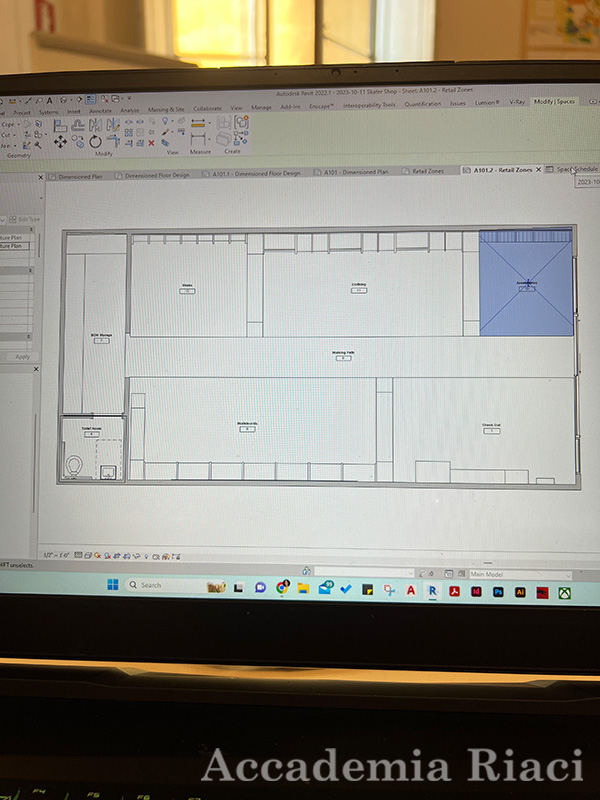This screenshot has height=800, width=600.
Task: Select the Walking Path space tag
Action: (343, 356)
